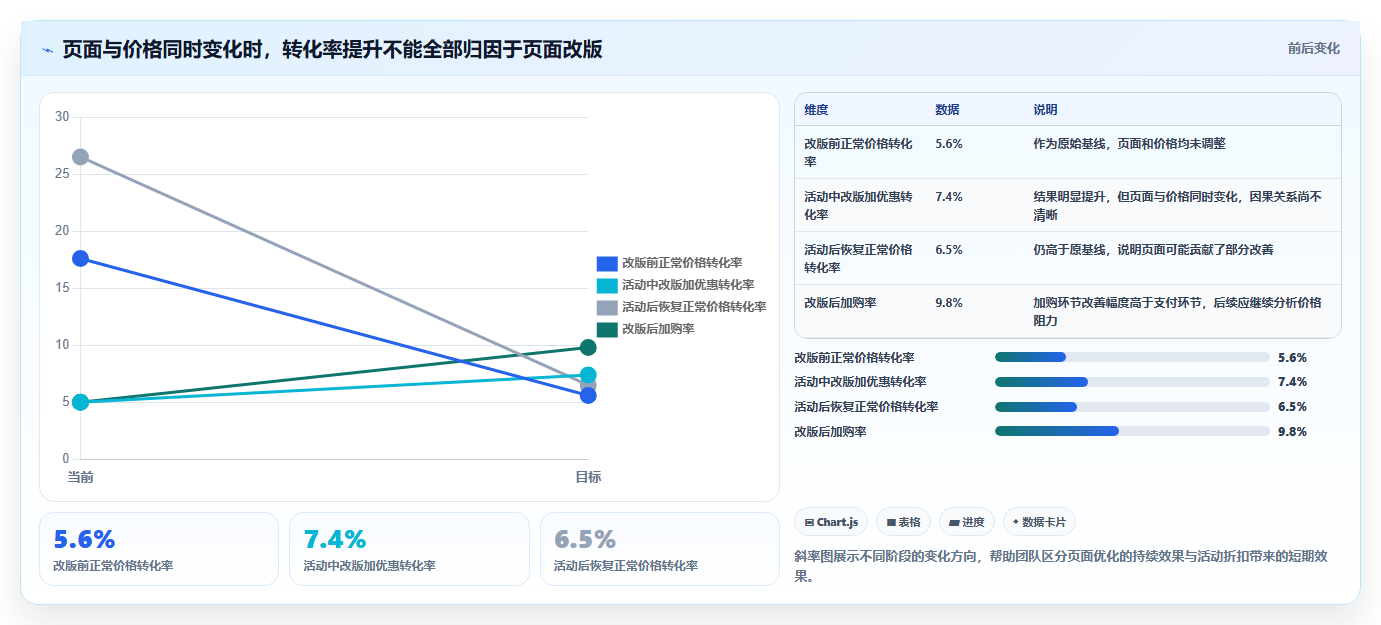The width and height of the screenshot is (1381, 625).
Task: Toggle 活动中改版加优惠转化率 legend cyan swatch
Action: pos(607,286)
